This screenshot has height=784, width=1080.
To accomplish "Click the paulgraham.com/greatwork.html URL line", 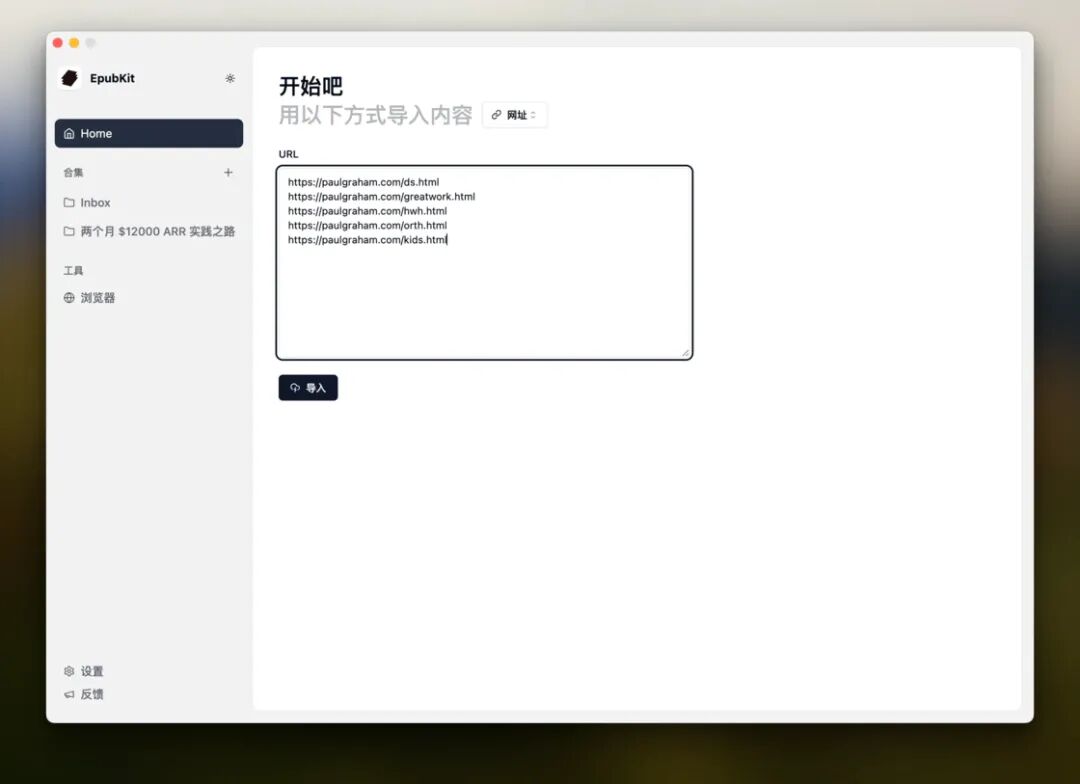I will click(x=382, y=196).
